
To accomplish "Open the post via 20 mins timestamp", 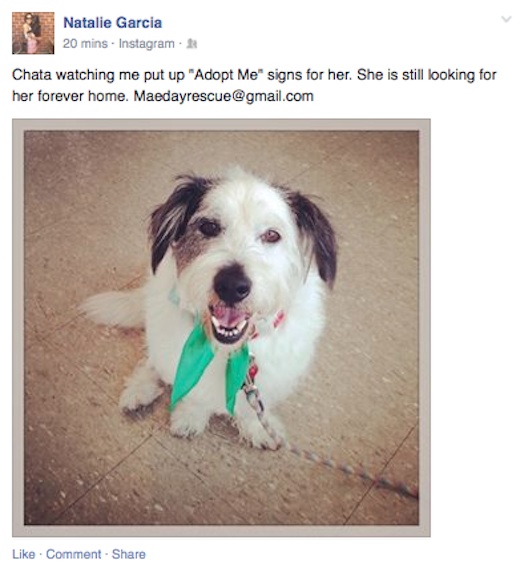I will [85, 44].
